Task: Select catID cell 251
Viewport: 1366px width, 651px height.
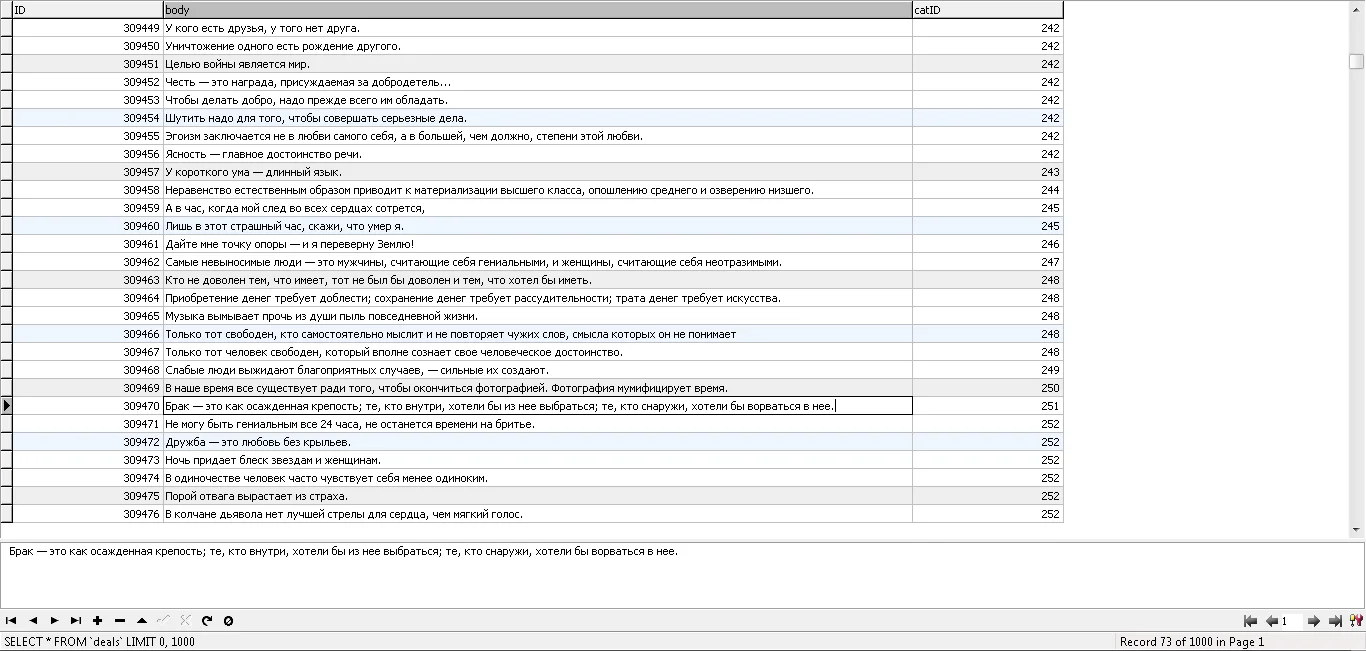Action: coord(988,406)
